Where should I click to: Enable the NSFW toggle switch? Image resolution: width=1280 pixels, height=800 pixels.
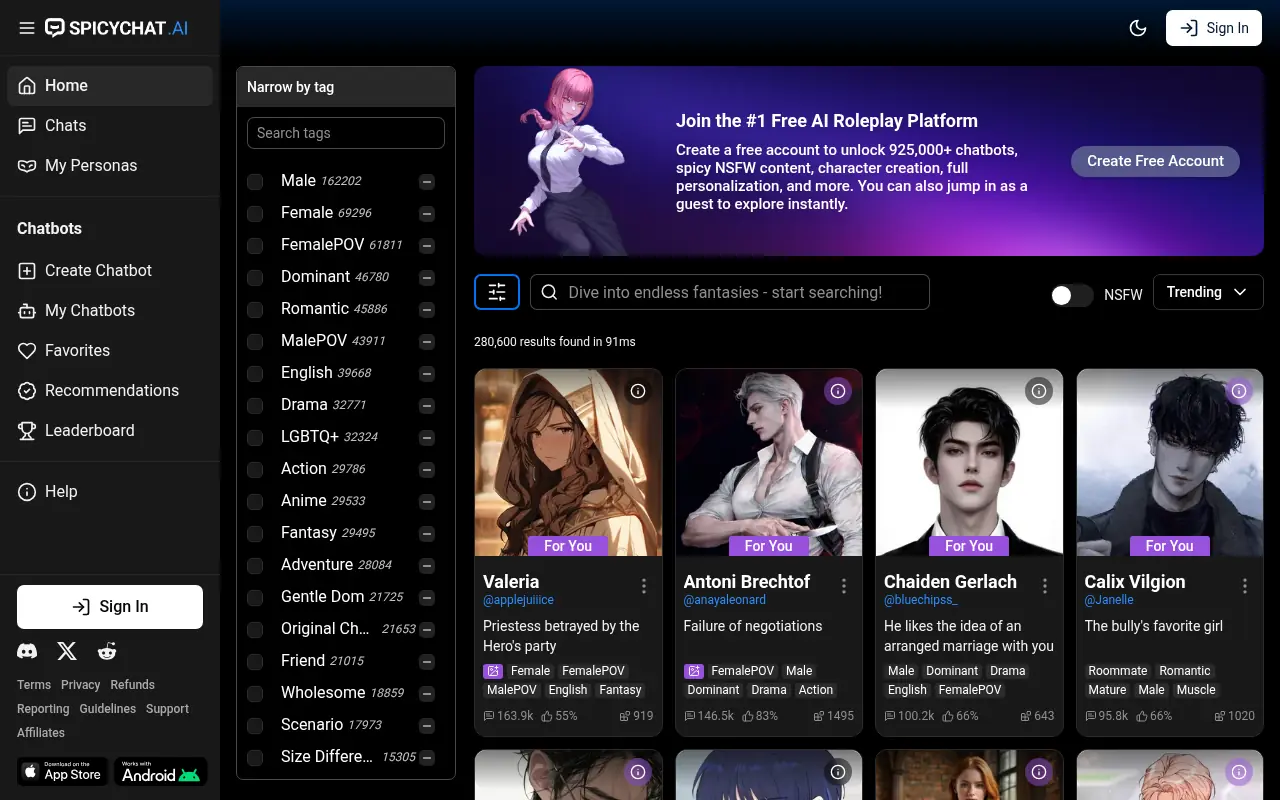[1071, 295]
